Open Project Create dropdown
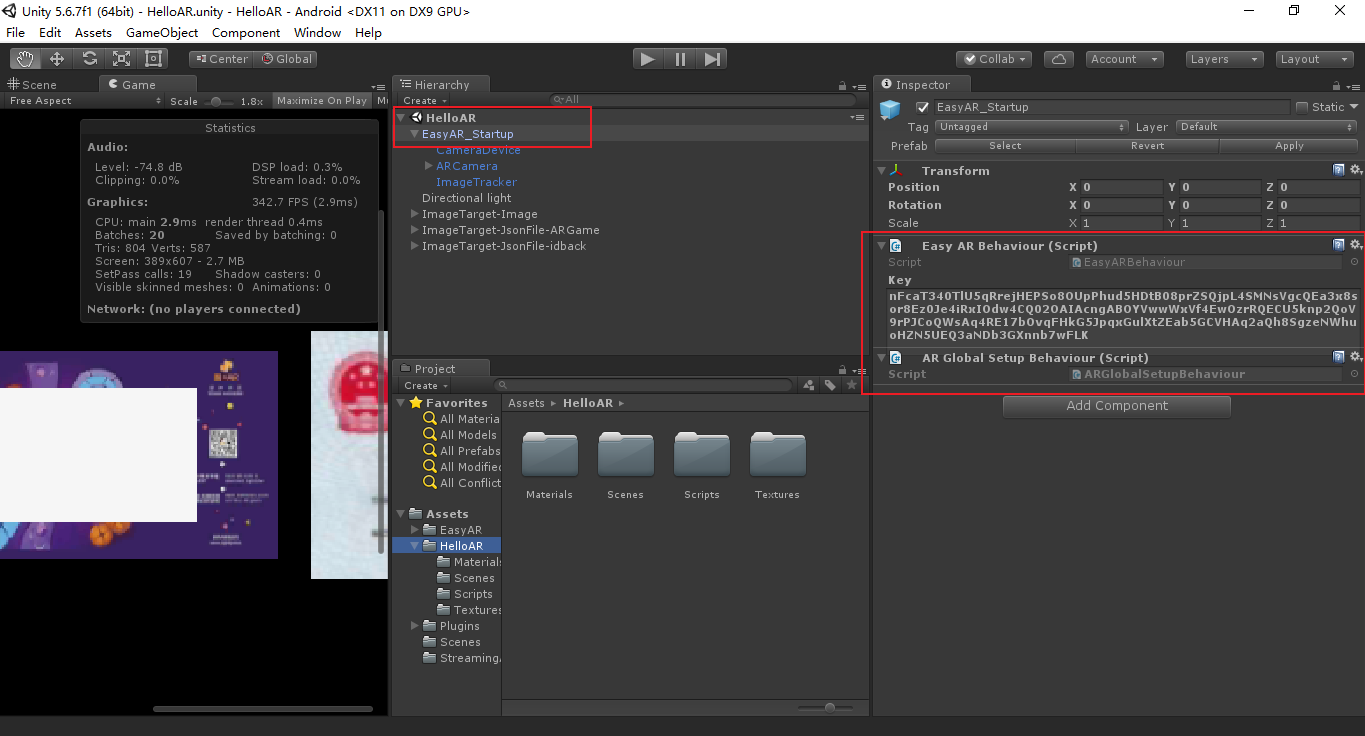Image resolution: width=1365 pixels, height=736 pixels. (x=425, y=385)
